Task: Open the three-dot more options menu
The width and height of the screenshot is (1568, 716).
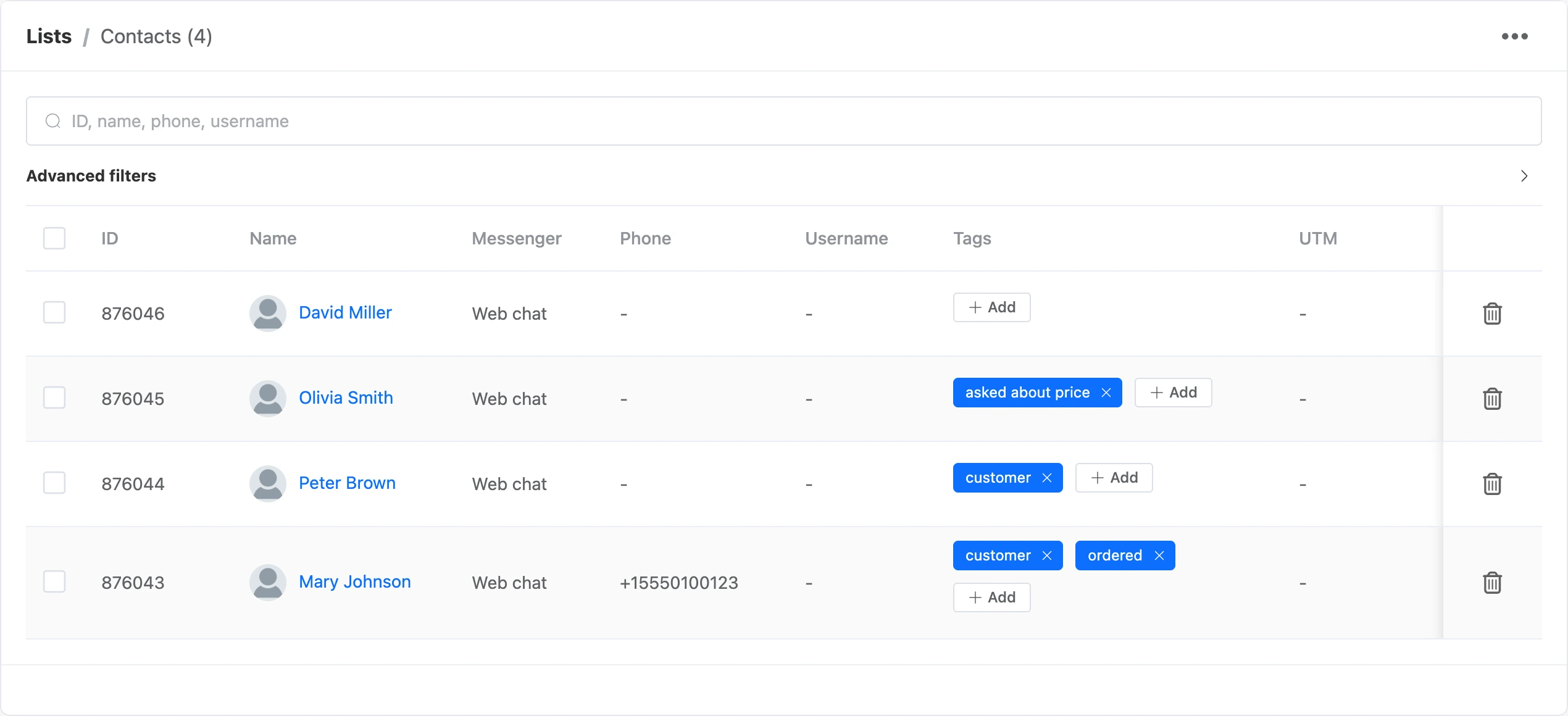Action: point(1514,36)
